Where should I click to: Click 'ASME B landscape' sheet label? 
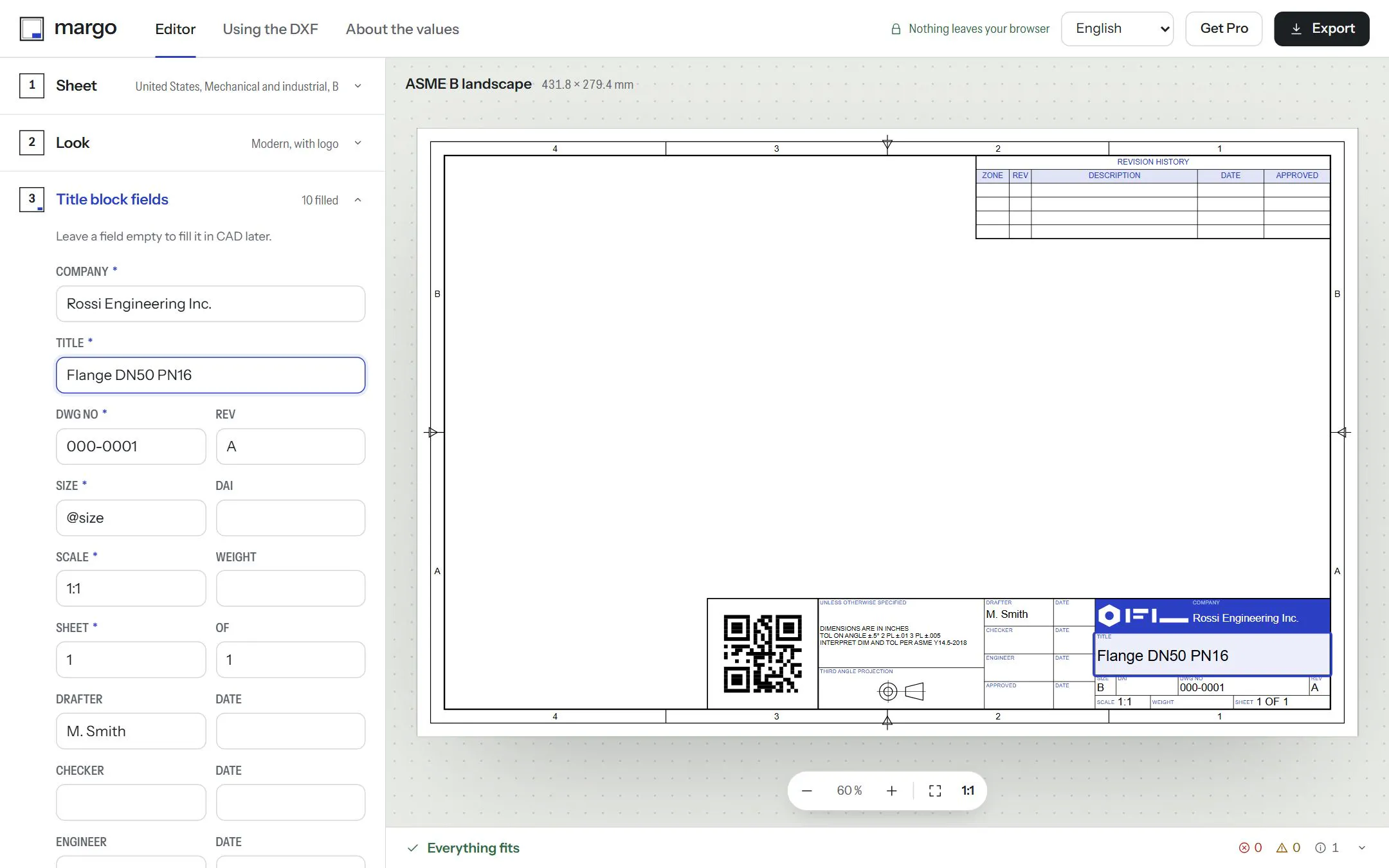click(x=468, y=84)
